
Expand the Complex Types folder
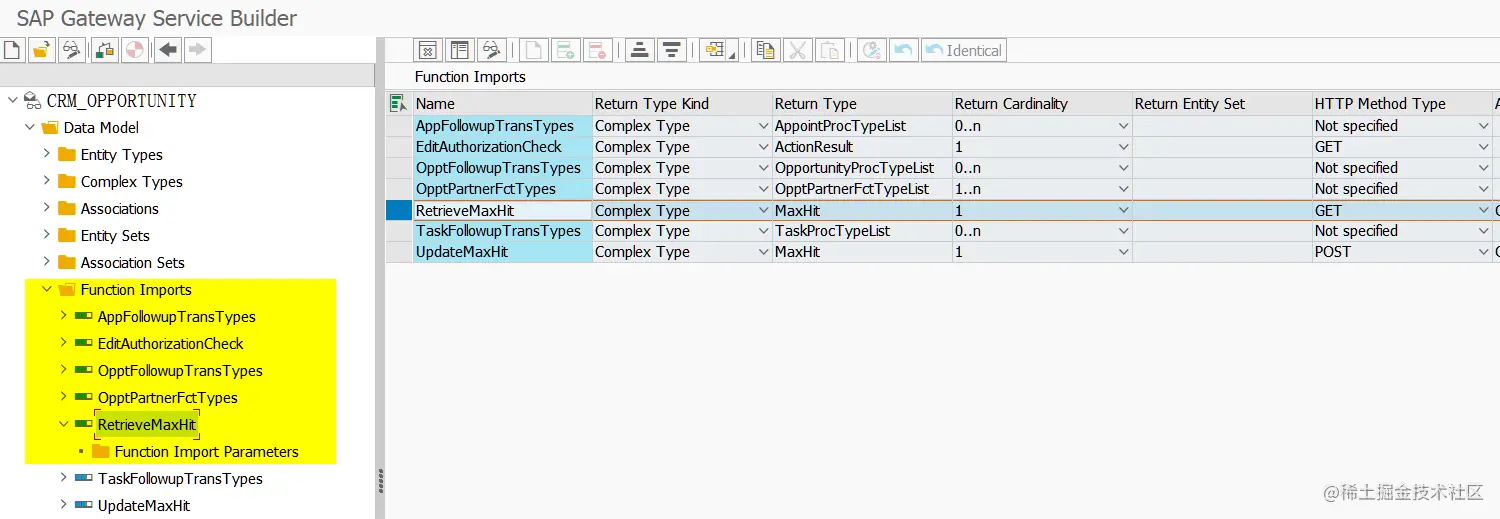click(x=46, y=181)
